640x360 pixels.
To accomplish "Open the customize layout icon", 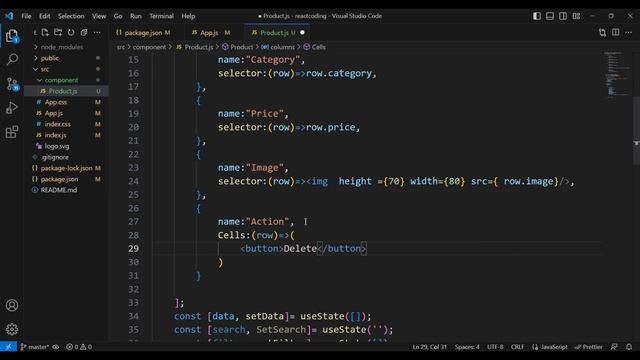I will (576, 16).
